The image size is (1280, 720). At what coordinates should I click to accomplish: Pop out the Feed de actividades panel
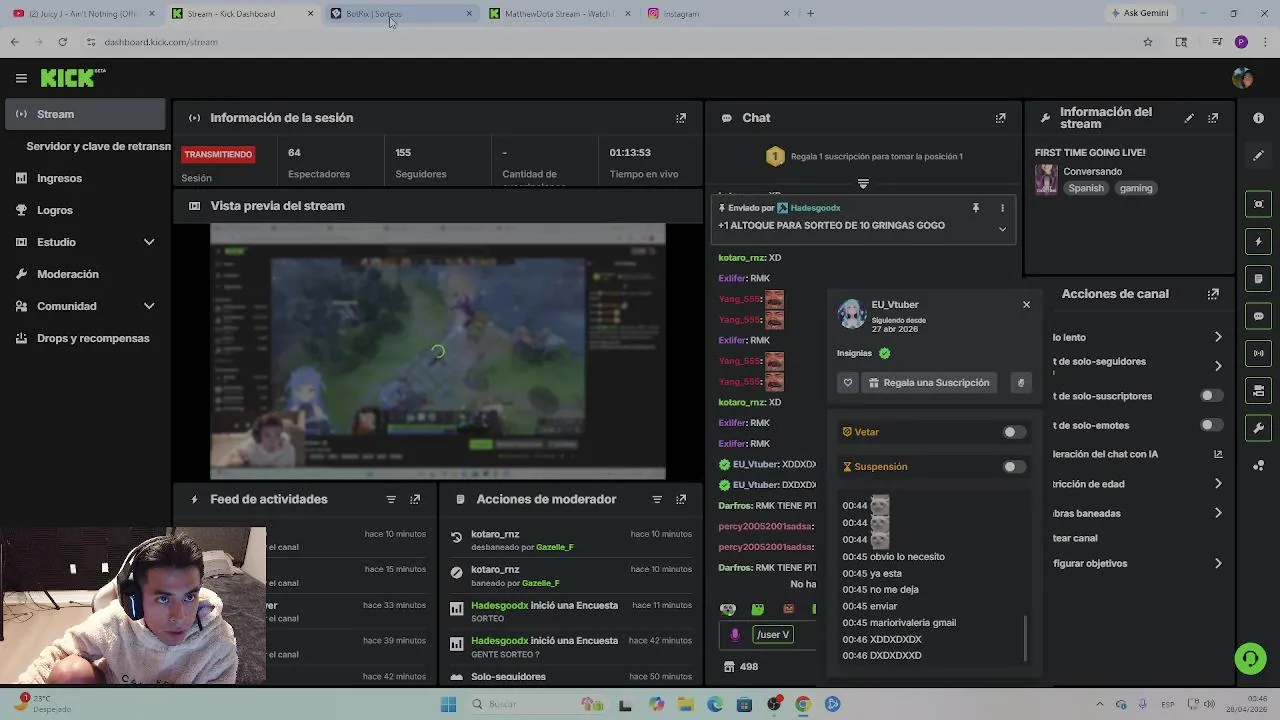click(415, 499)
